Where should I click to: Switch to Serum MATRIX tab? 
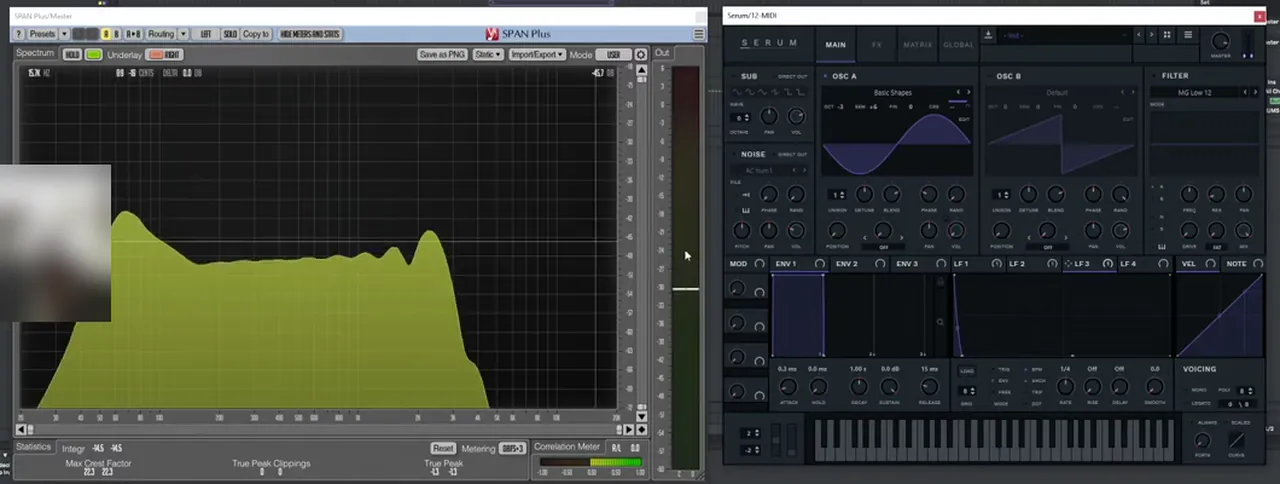(917, 45)
